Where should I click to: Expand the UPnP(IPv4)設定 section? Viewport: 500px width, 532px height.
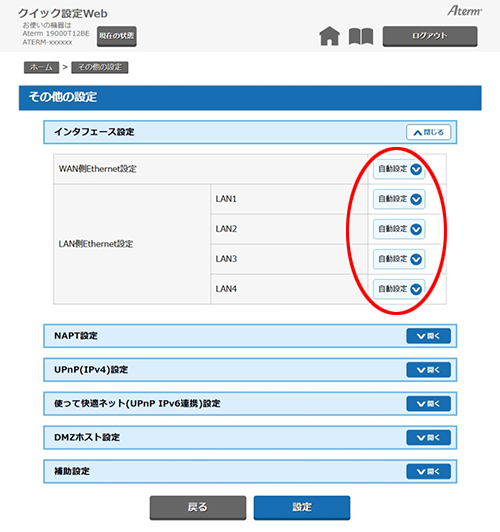(428, 370)
